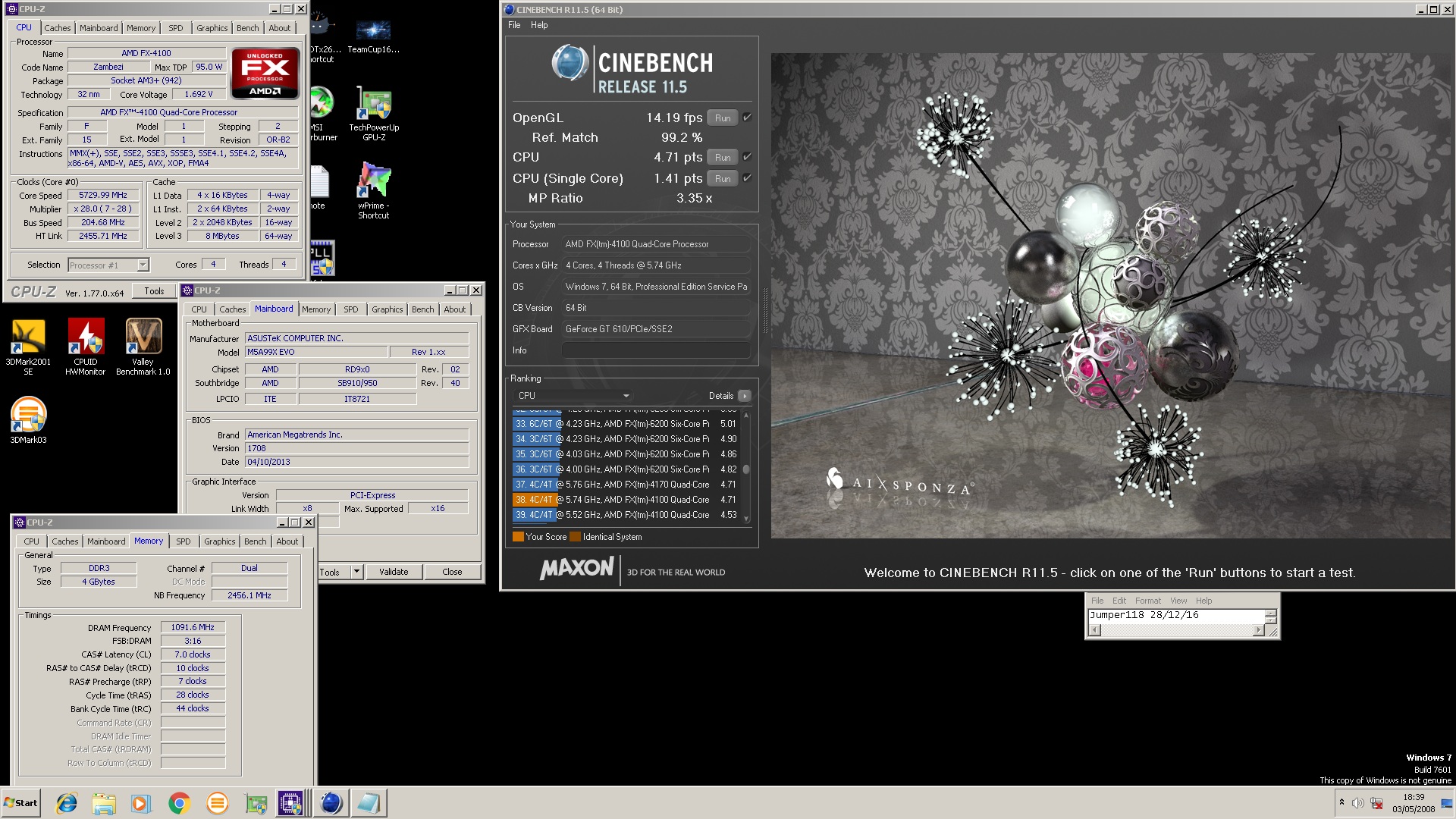
Task: Switch to Caches tab in top CPU-Z window
Action: point(58,28)
